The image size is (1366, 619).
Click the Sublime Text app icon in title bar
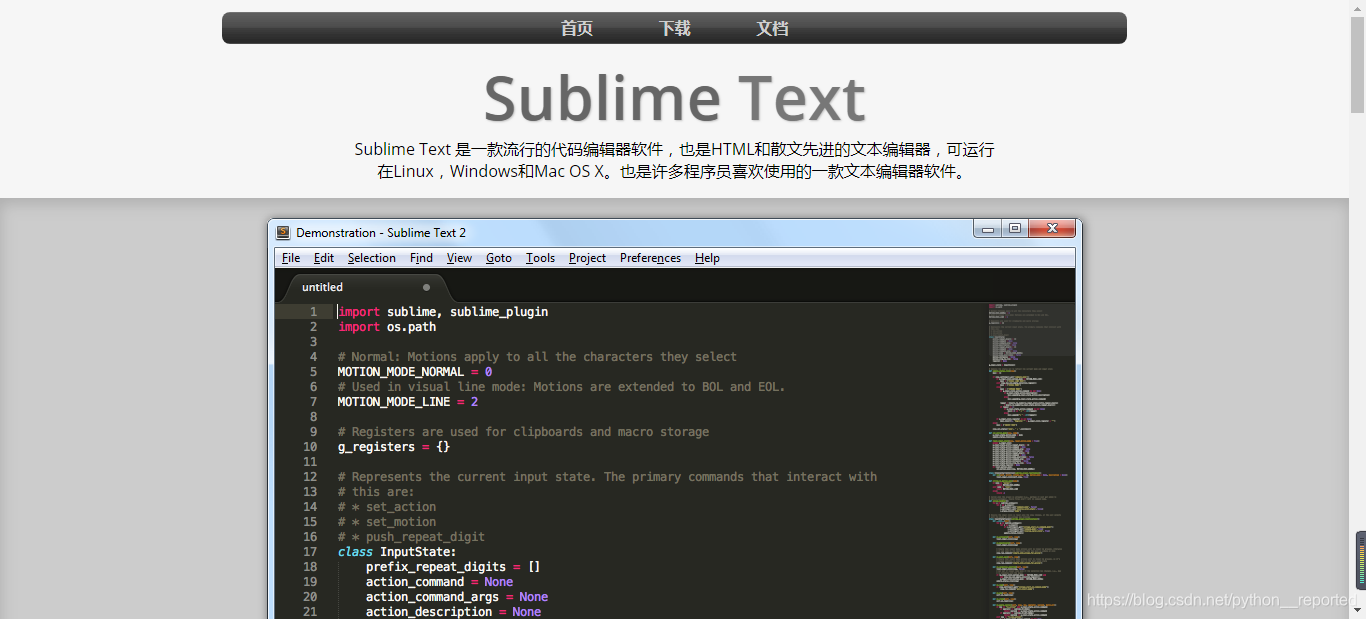pos(283,232)
